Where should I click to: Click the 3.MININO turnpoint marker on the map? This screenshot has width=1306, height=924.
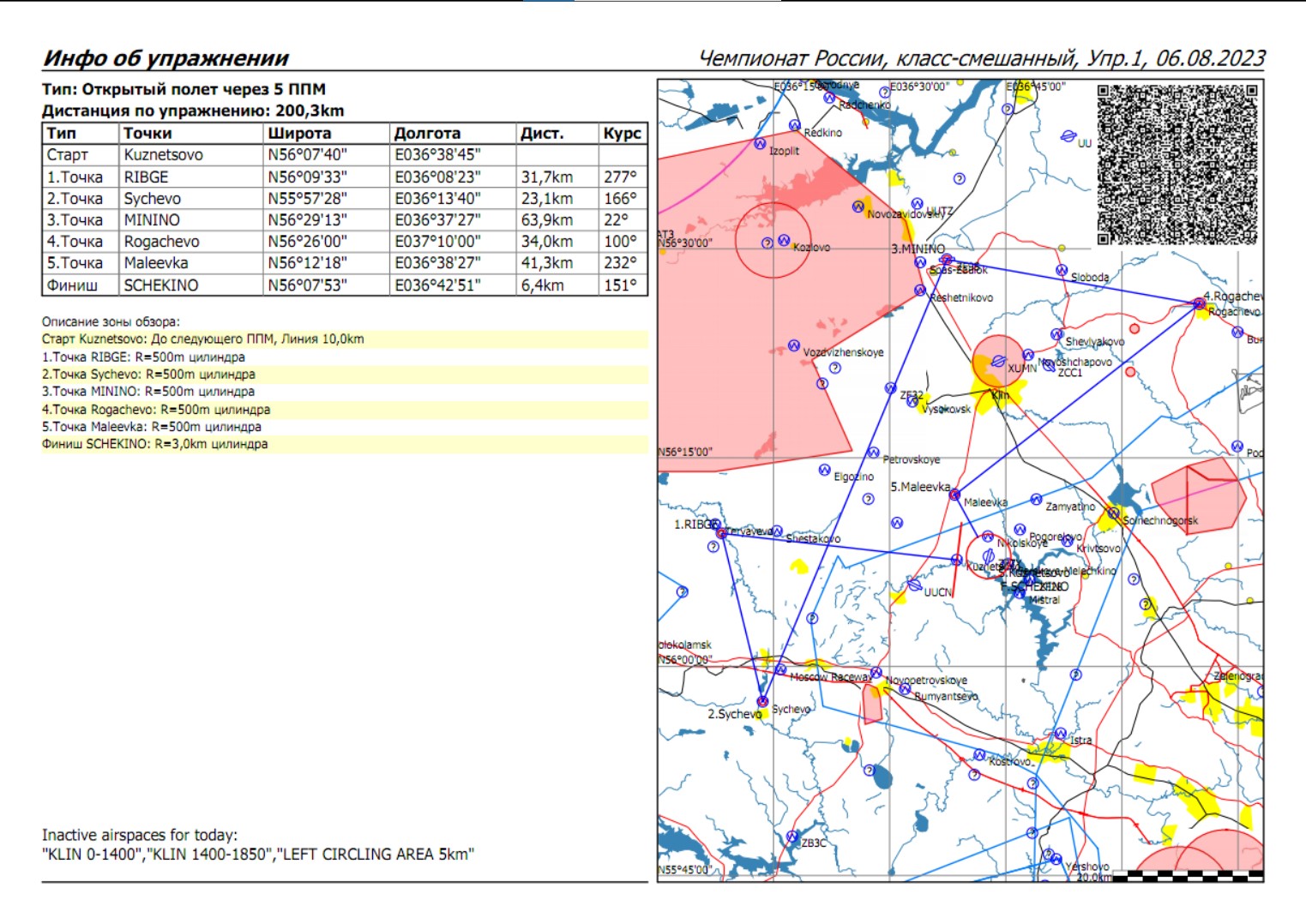[946, 259]
